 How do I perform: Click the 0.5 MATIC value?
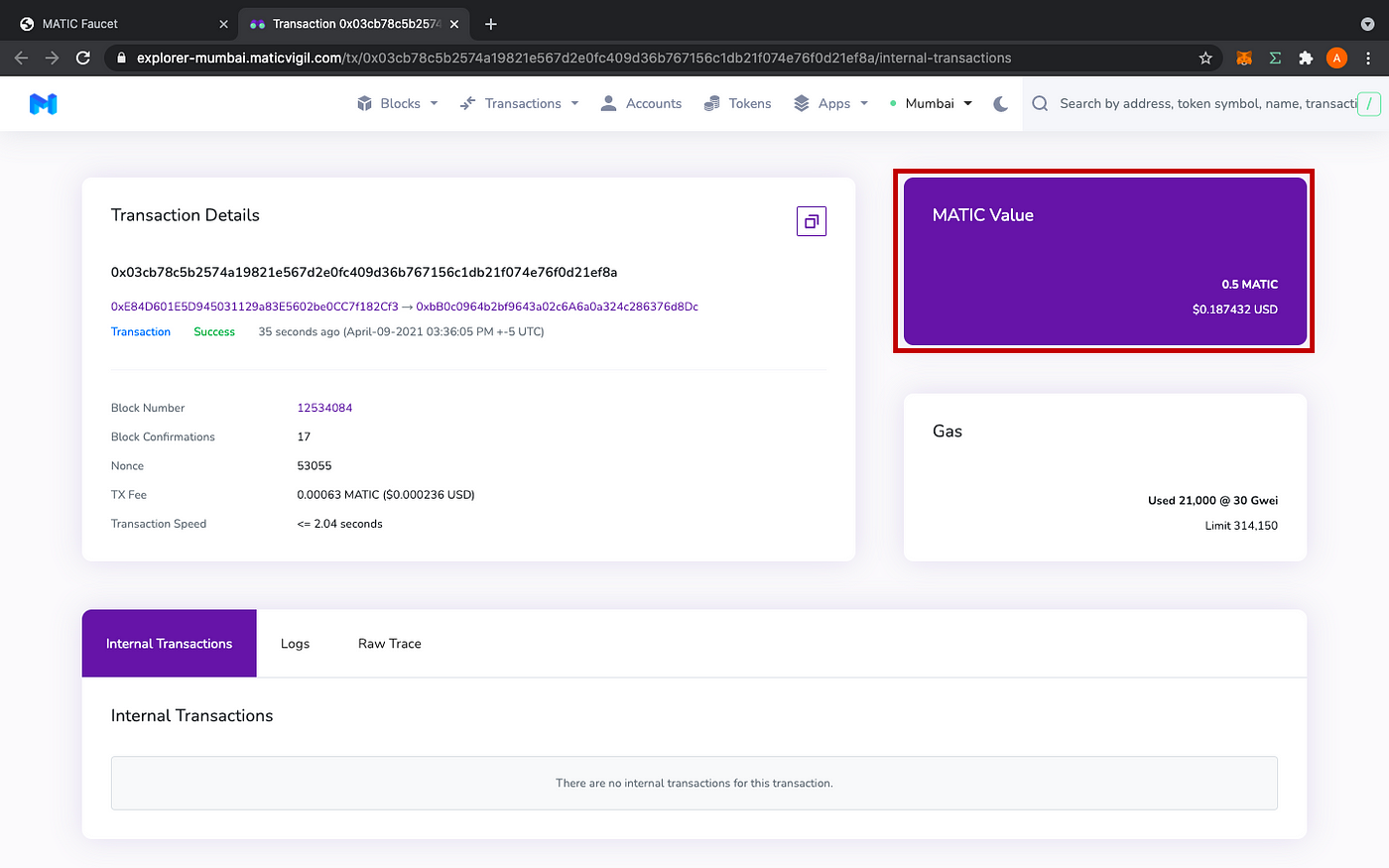click(1249, 284)
